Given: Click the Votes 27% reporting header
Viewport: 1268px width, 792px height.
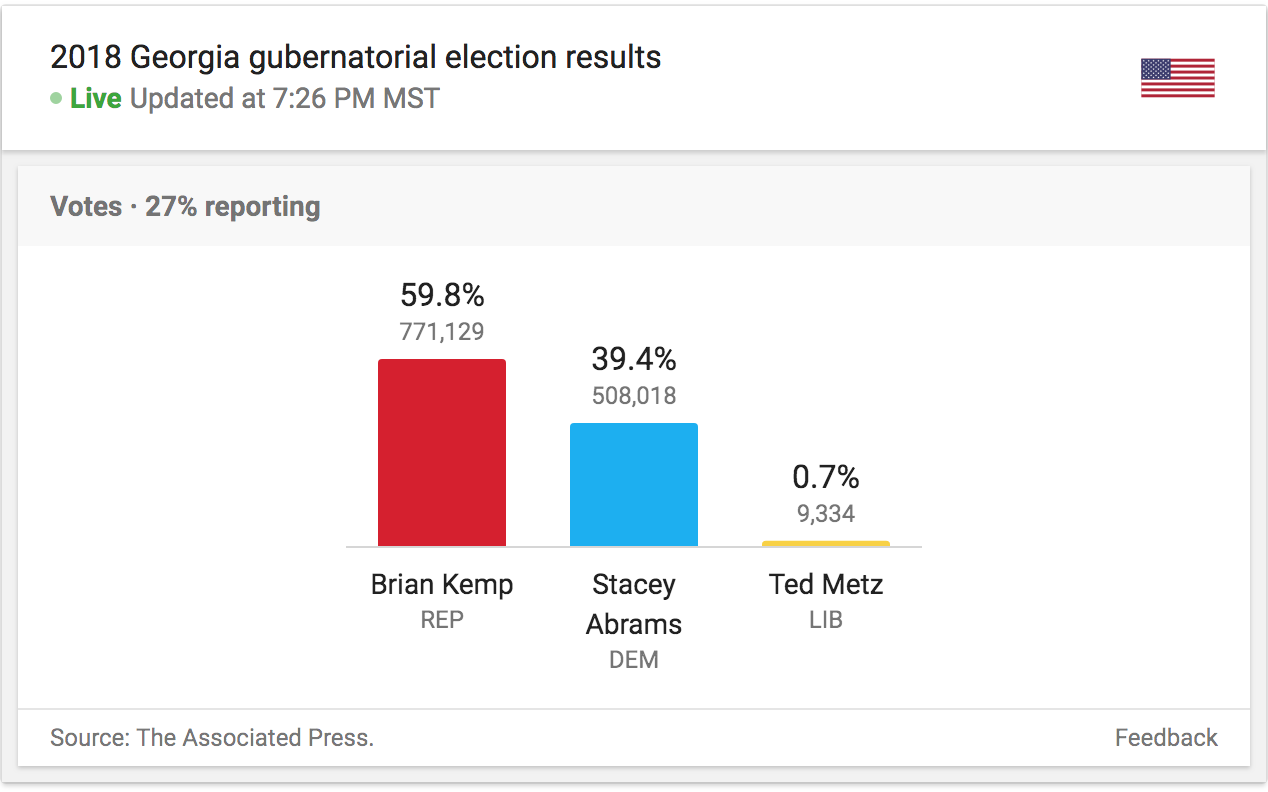Looking at the screenshot, I should click(185, 207).
